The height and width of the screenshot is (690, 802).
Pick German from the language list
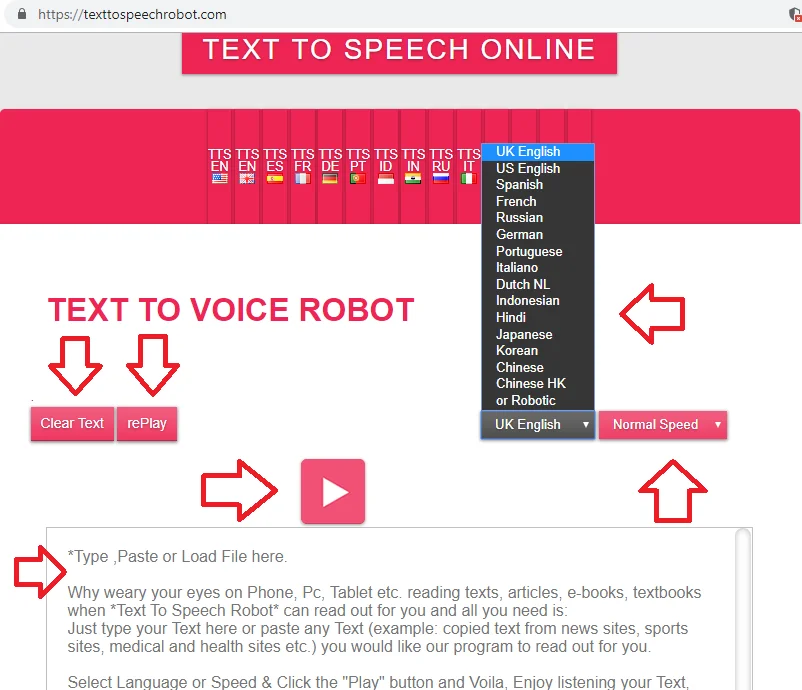click(x=538, y=235)
